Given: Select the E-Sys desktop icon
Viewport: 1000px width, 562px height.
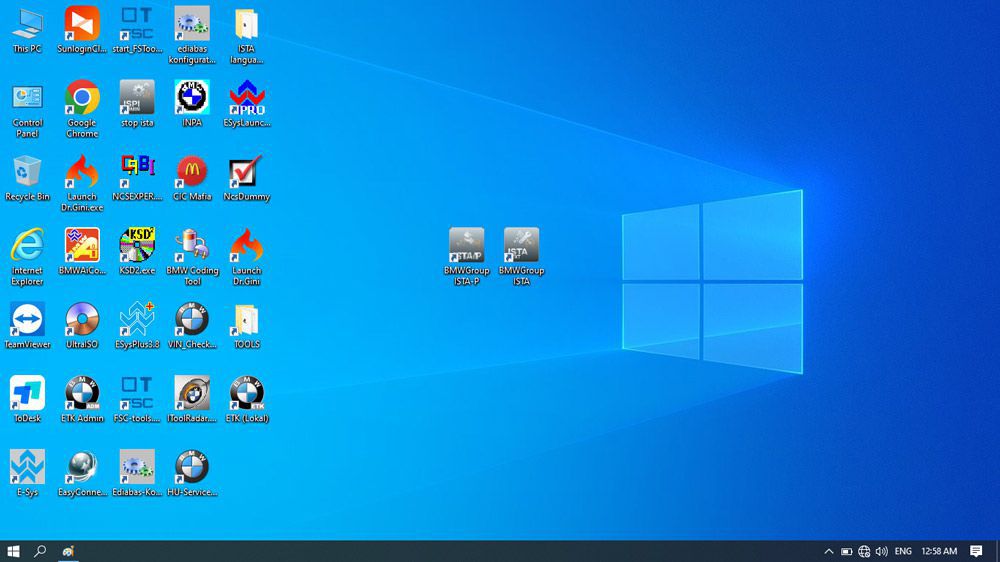Looking at the screenshot, I should tap(27, 474).
